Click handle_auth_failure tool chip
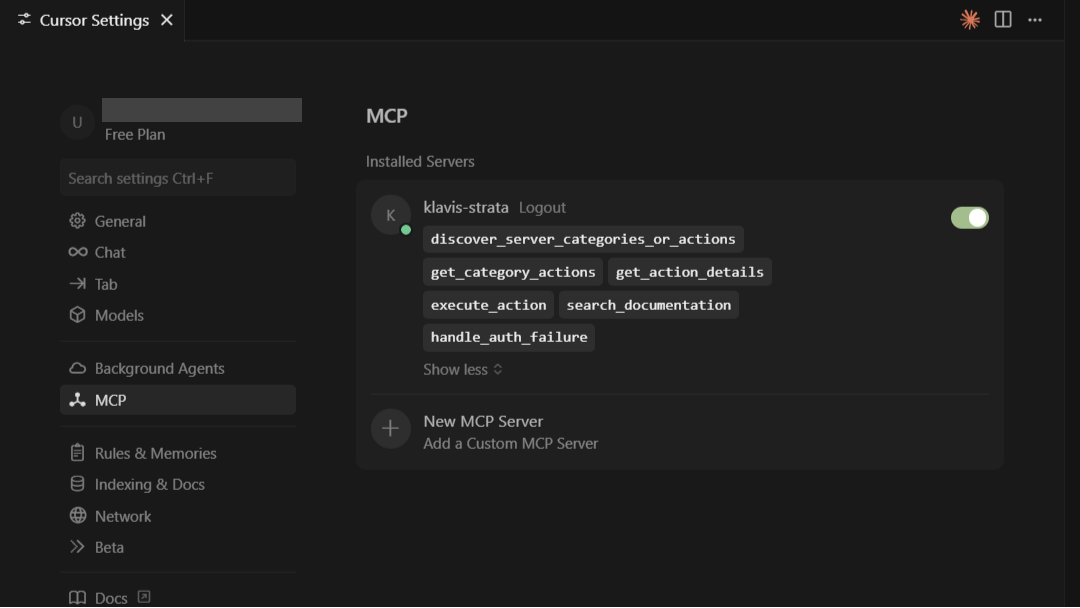The image size is (1080, 608). [509, 337]
